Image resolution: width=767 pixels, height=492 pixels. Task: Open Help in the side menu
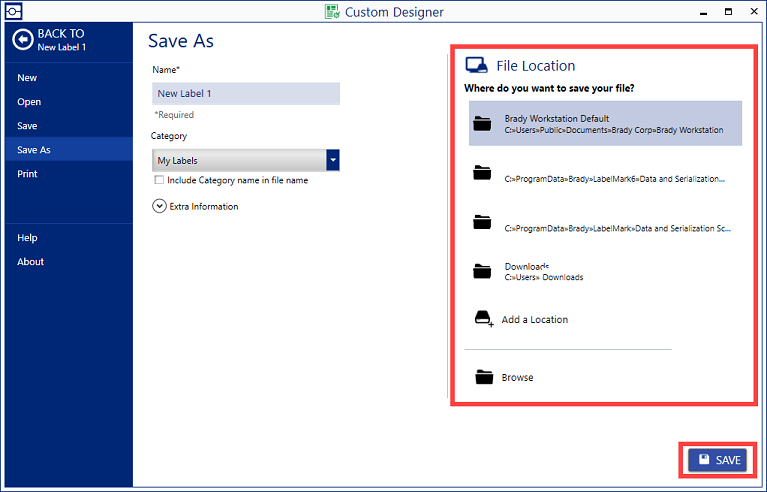pos(68,238)
